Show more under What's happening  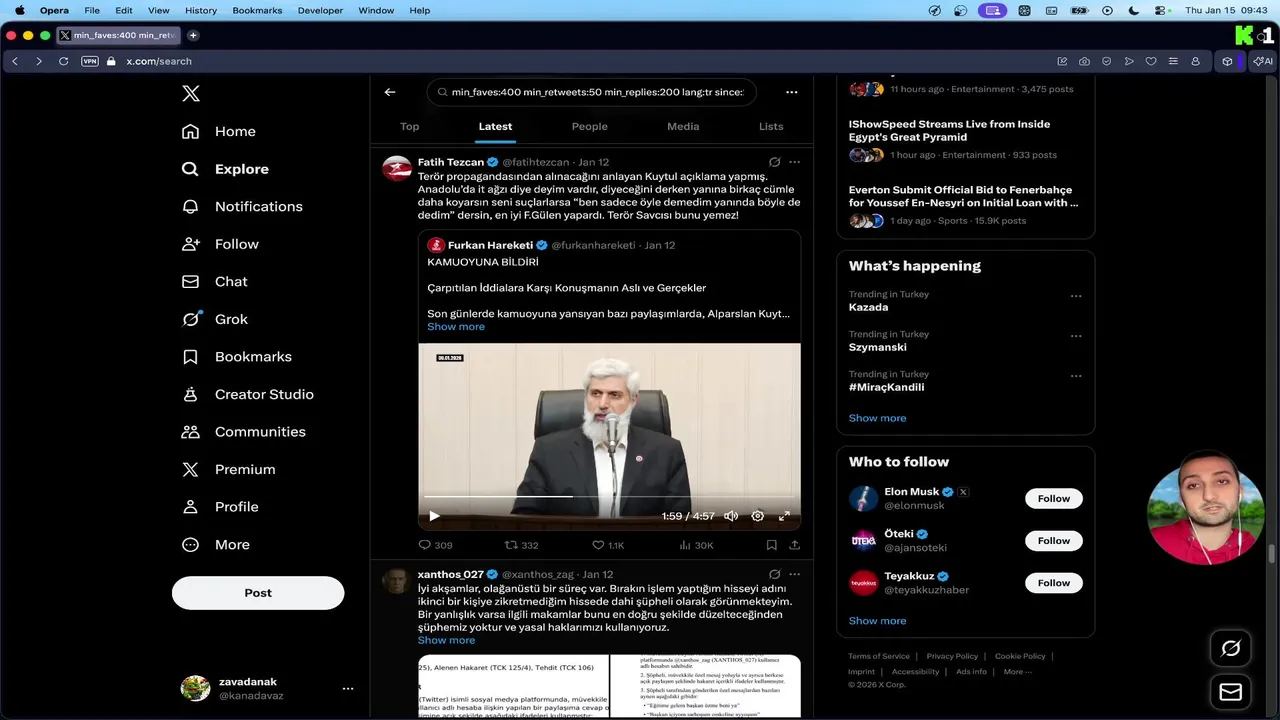(x=877, y=418)
